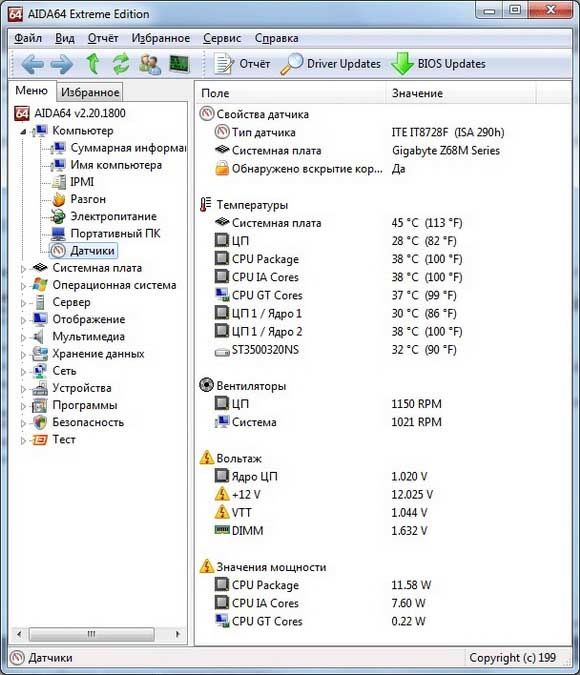This screenshot has height=675, width=580.
Task: Click the green Up arrow icon
Action: [93, 64]
